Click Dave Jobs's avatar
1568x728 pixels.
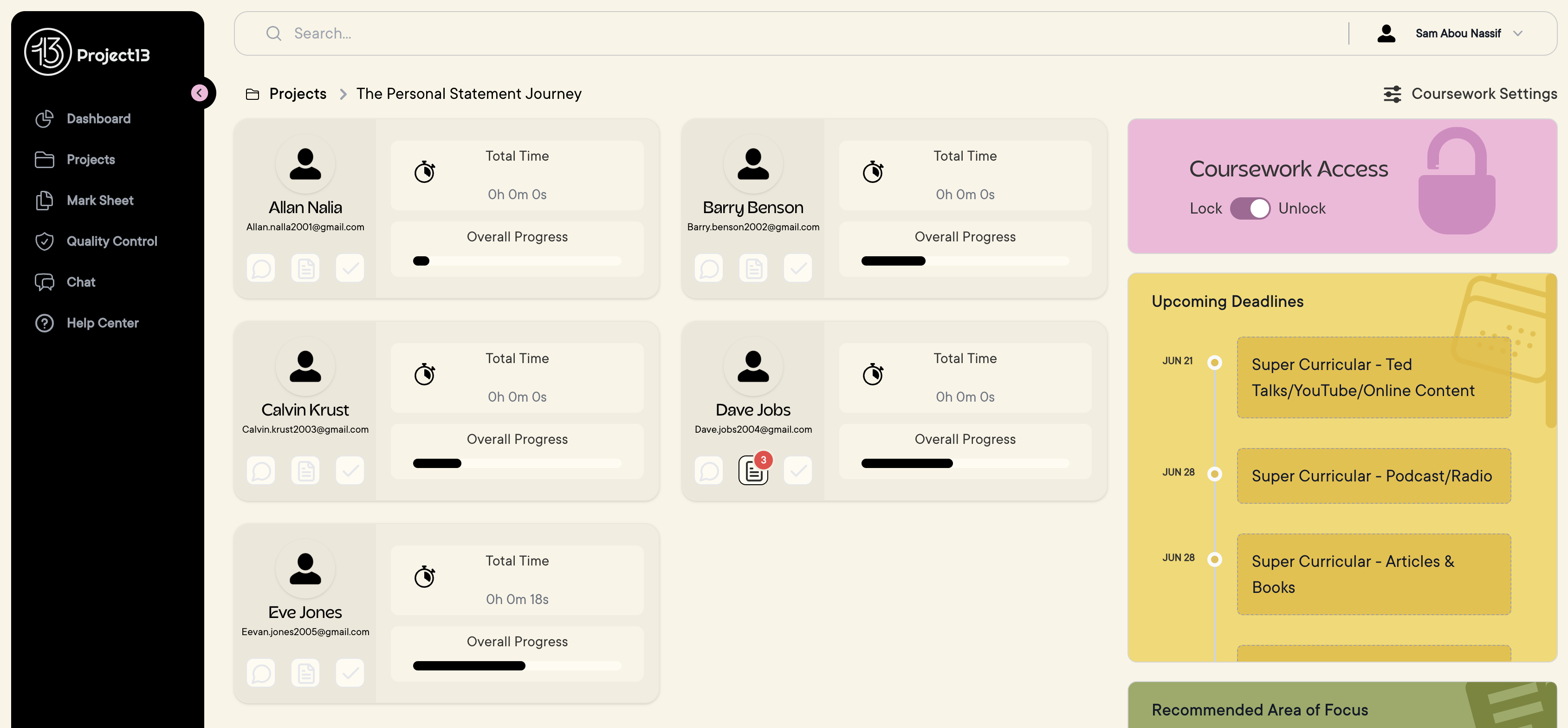click(x=753, y=367)
